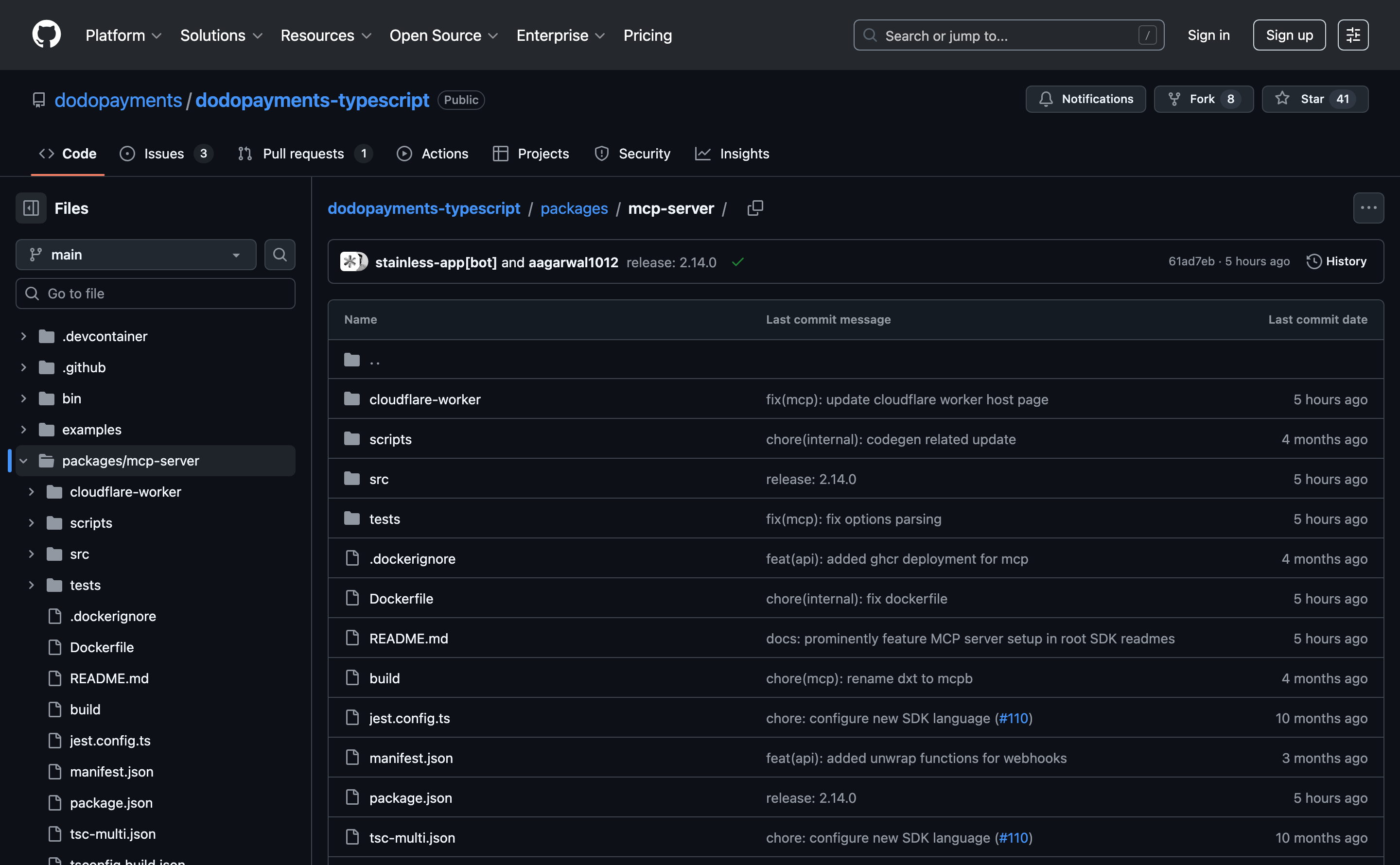The height and width of the screenshot is (865, 1400).
Task: Click the green commit status checkmark
Action: point(737,262)
